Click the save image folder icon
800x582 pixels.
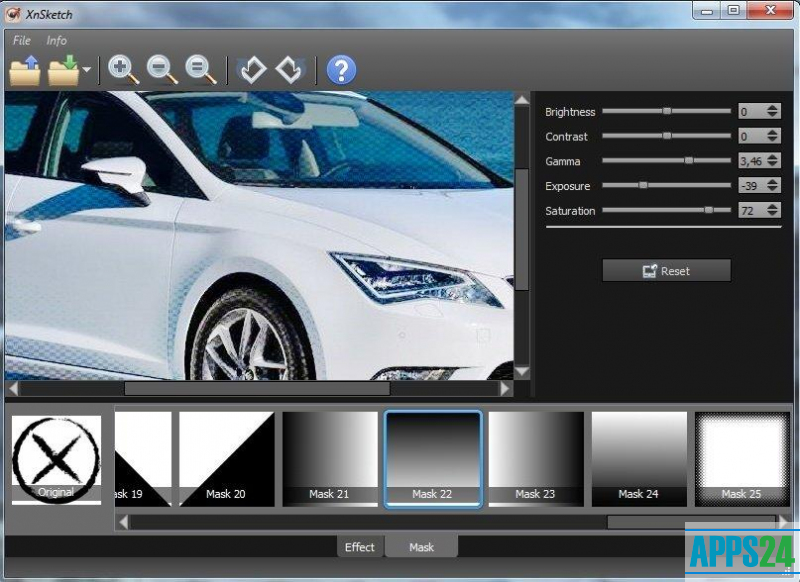pos(63,70)
